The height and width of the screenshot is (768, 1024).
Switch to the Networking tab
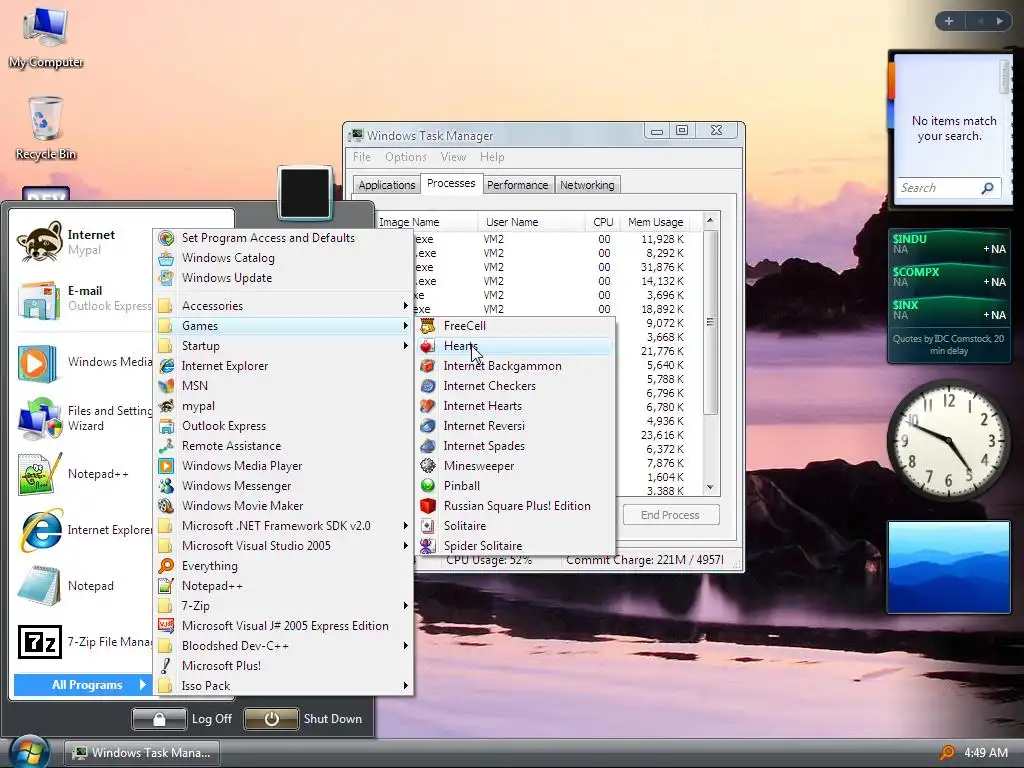coord(586,185)
